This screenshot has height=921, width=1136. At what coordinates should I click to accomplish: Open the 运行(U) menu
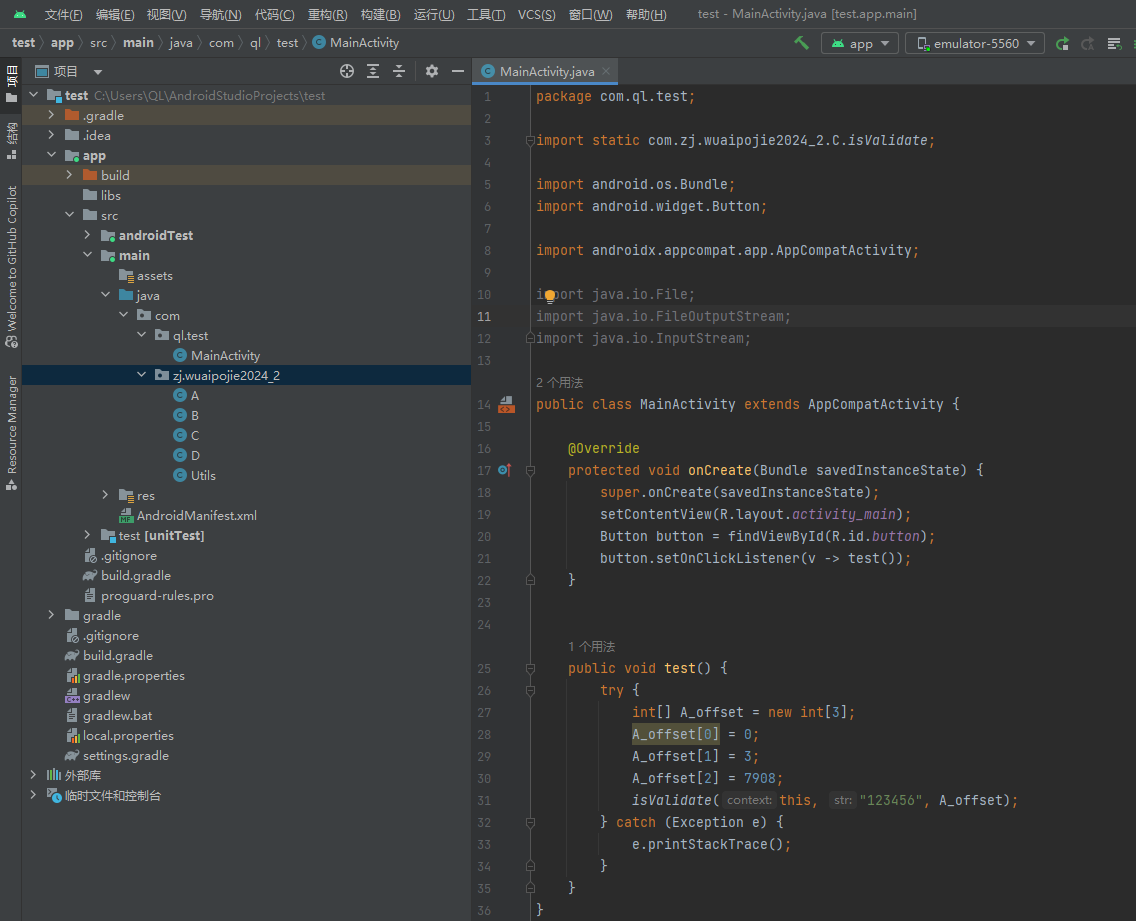click(433, 14)
